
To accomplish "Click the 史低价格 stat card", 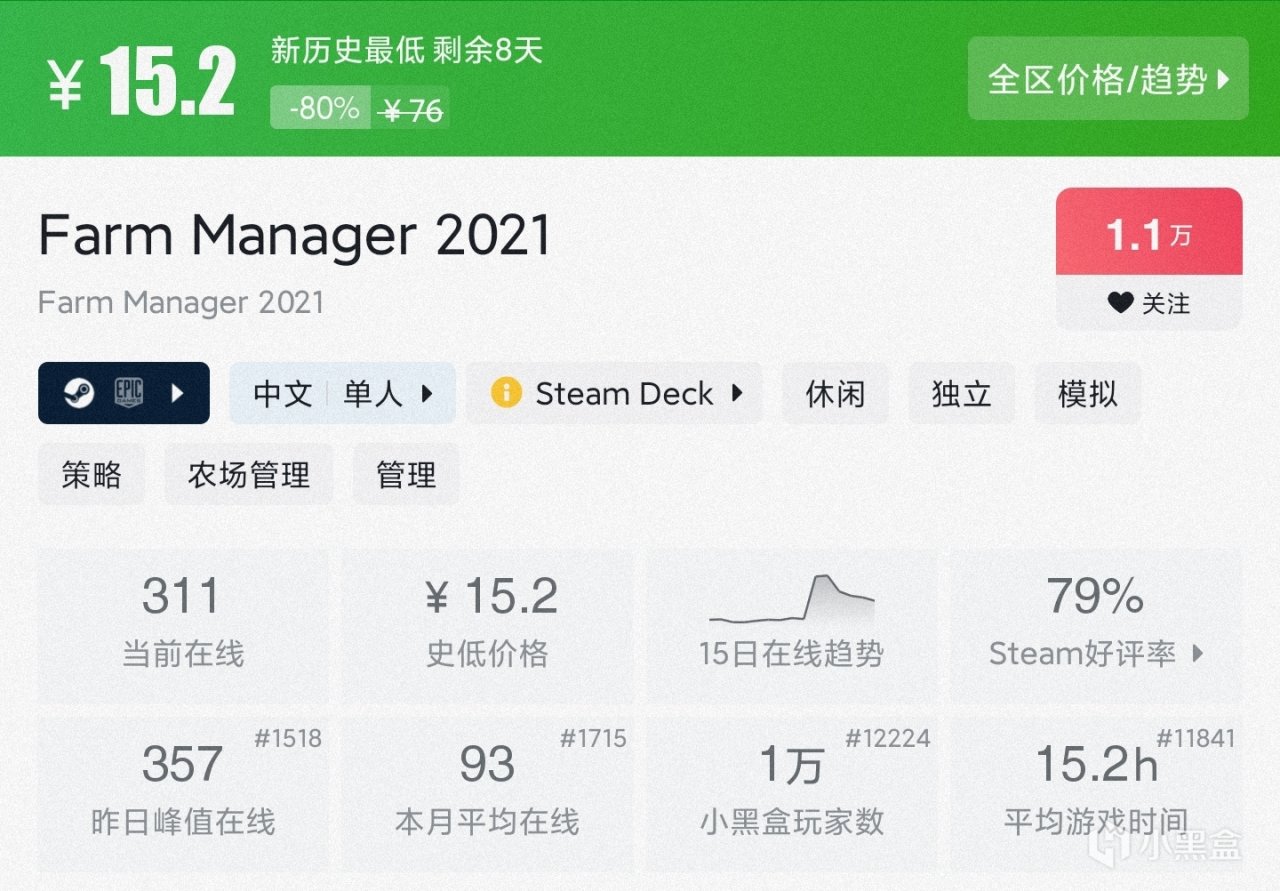I will click(487, 624).
